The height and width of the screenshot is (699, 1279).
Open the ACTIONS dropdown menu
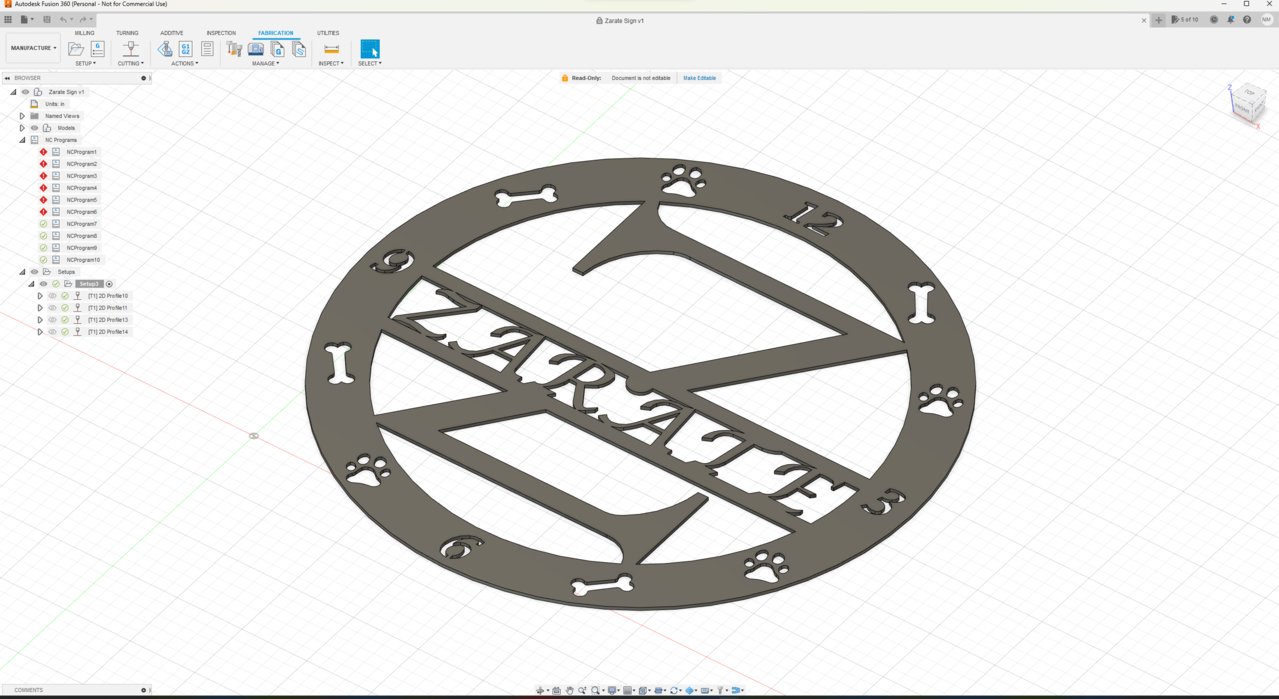184,63
